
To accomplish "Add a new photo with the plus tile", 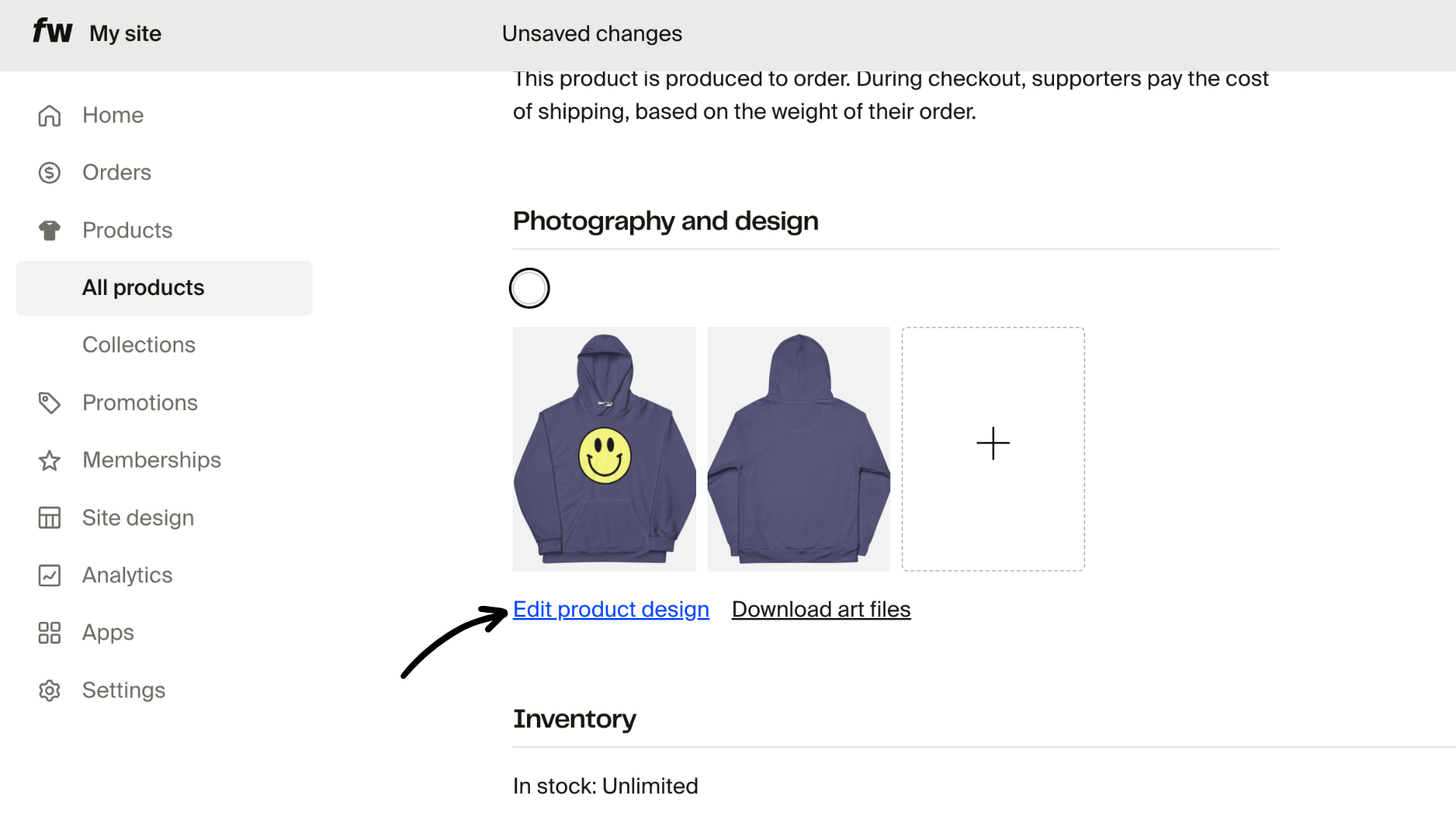I will tap(993, 444).
